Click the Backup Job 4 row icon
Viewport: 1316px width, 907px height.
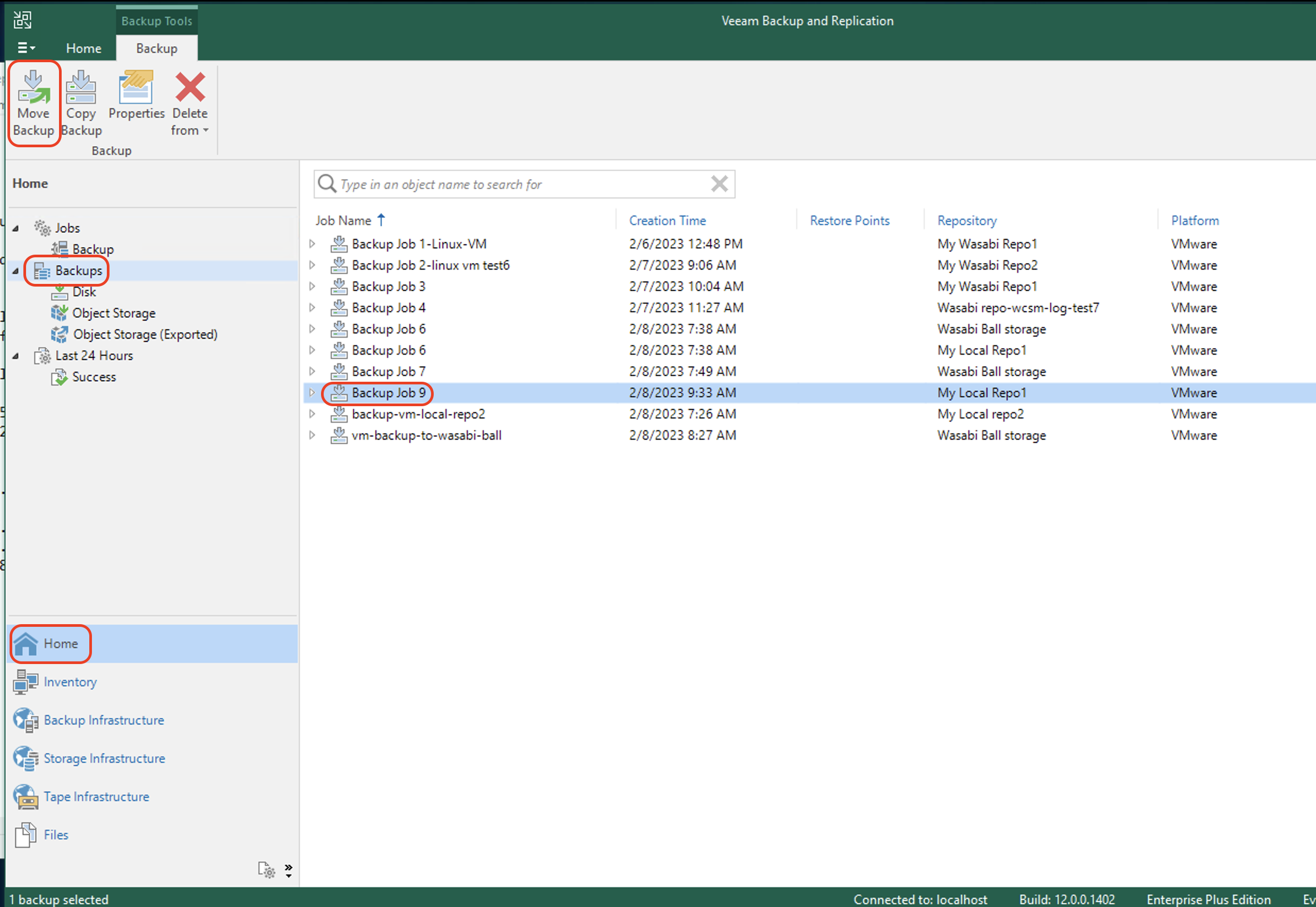coord(339,307)
